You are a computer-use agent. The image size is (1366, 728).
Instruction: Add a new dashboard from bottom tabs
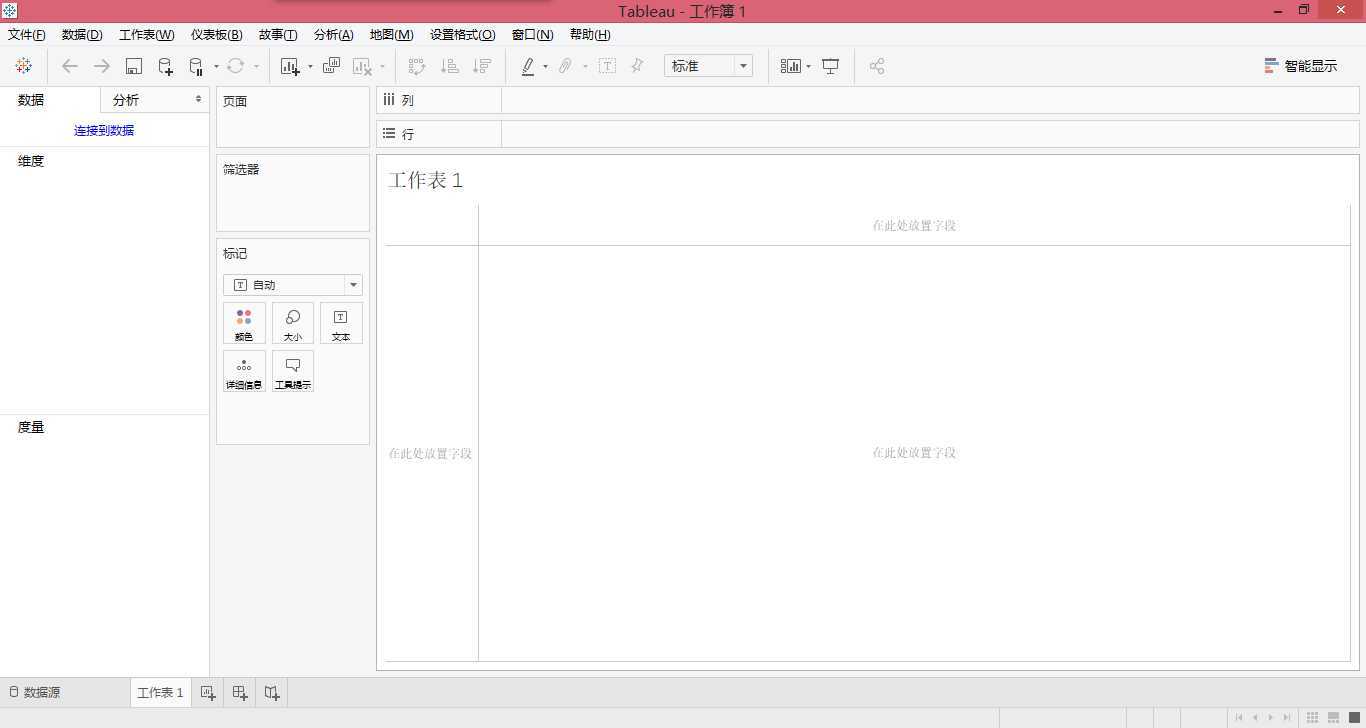point(240,692)
